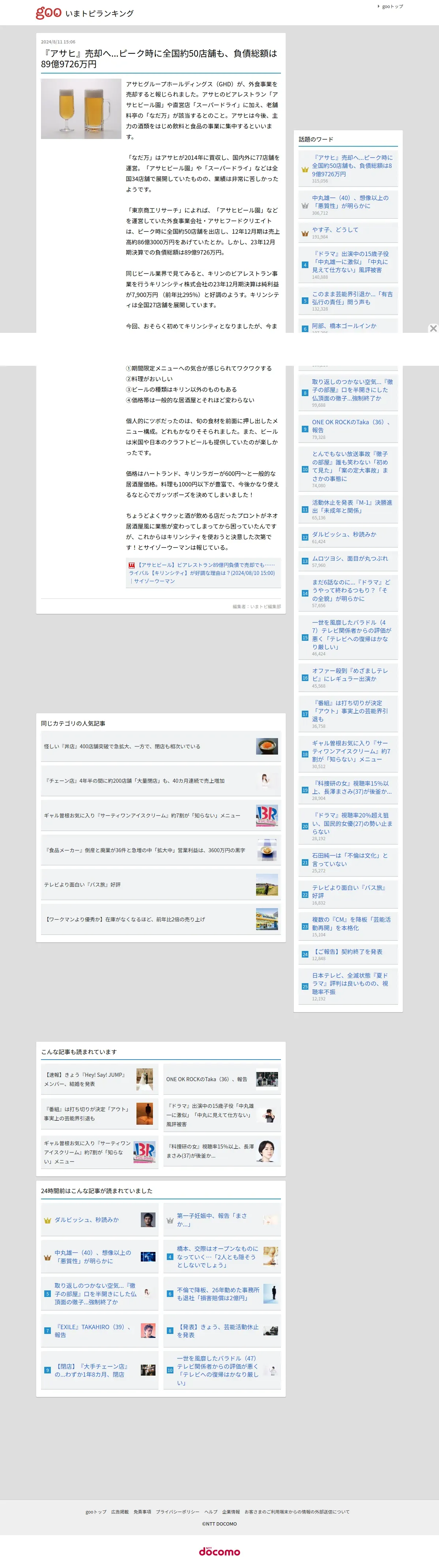
Task: Click rank 4 badge in the trending words list
Action: [305, 265]
